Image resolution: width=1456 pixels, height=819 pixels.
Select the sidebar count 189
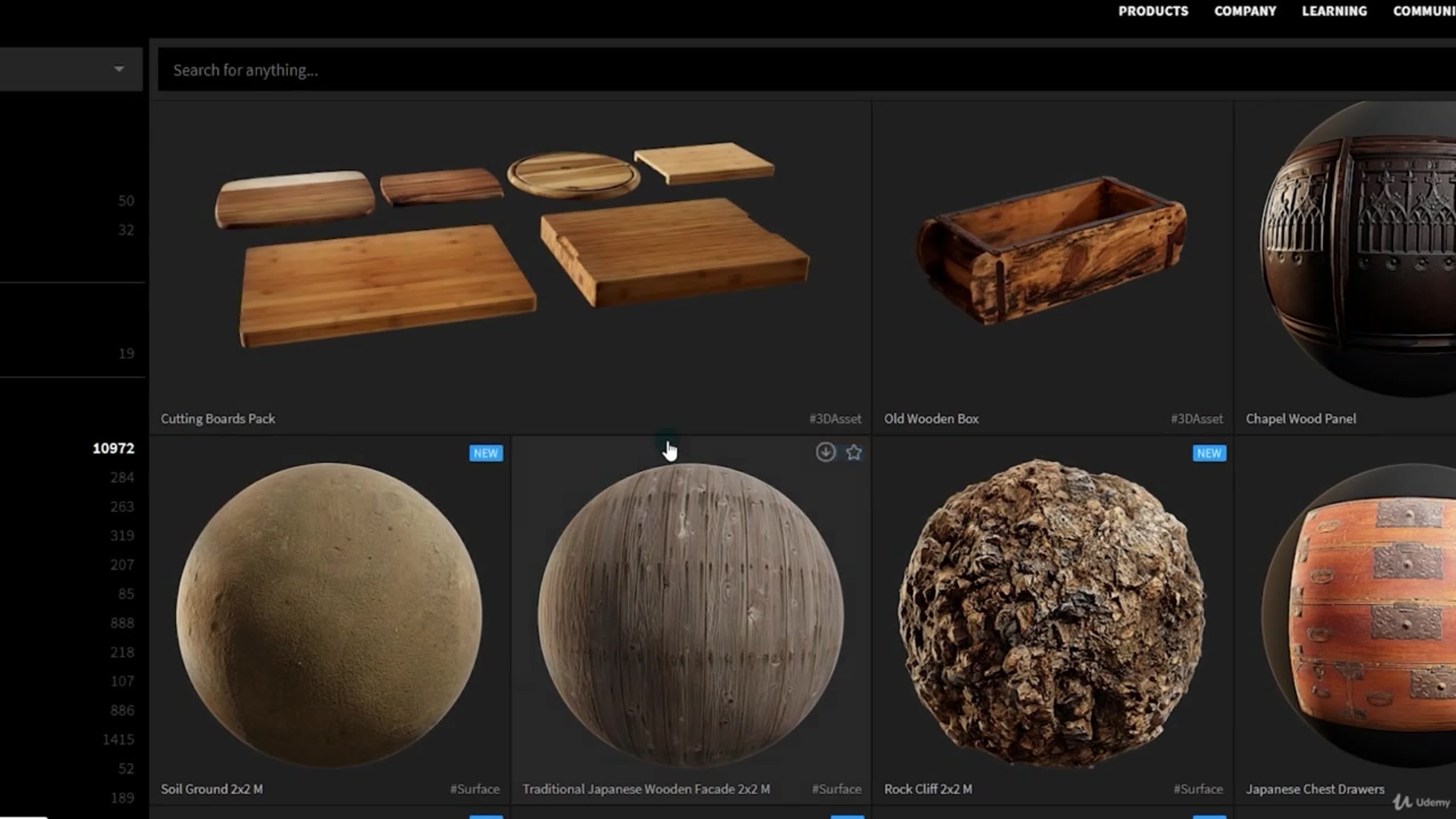(122, 798)
